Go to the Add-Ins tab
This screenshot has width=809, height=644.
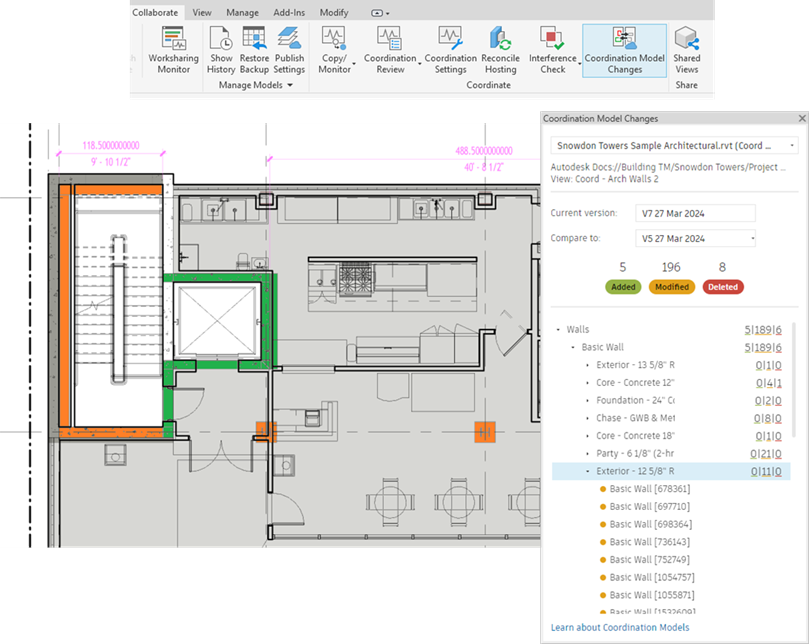[289, 12]
